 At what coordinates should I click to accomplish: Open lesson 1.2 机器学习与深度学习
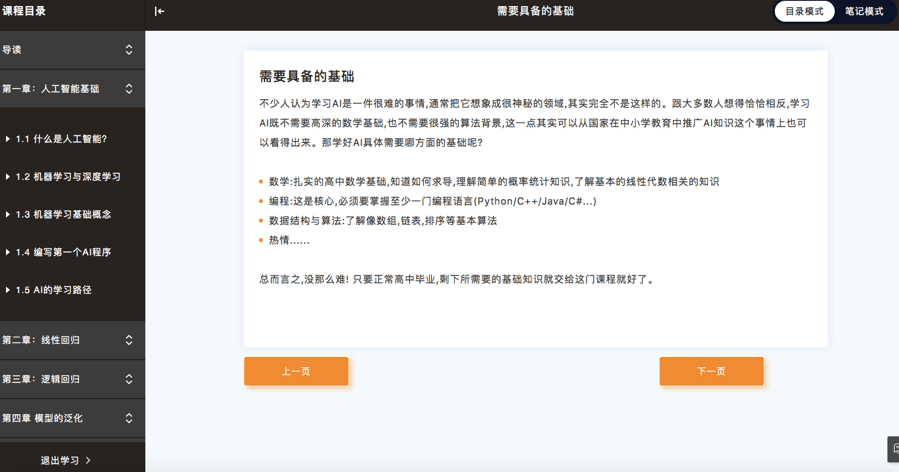coord(68,177)
